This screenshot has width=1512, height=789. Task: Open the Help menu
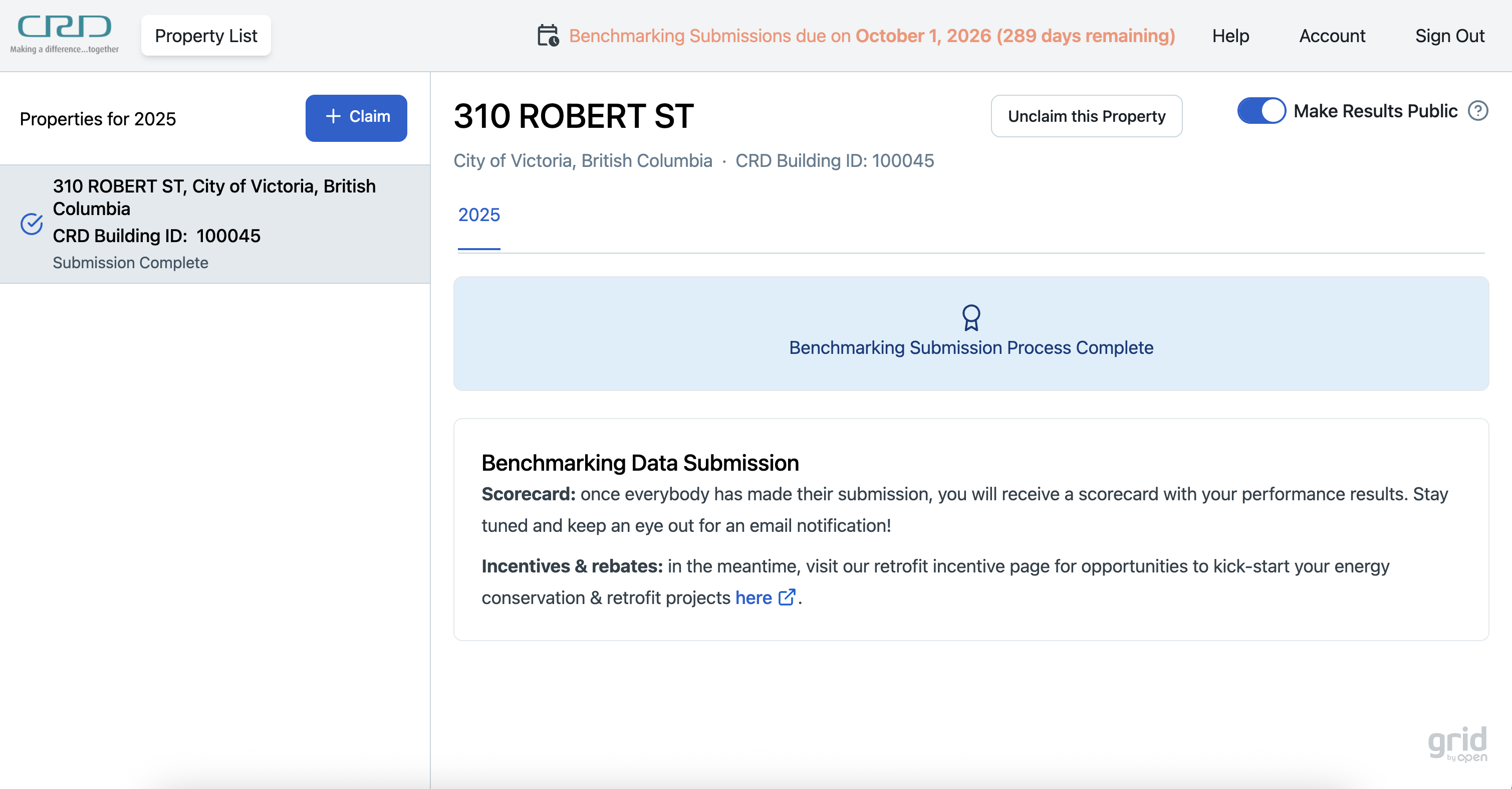coord(1230,36)
